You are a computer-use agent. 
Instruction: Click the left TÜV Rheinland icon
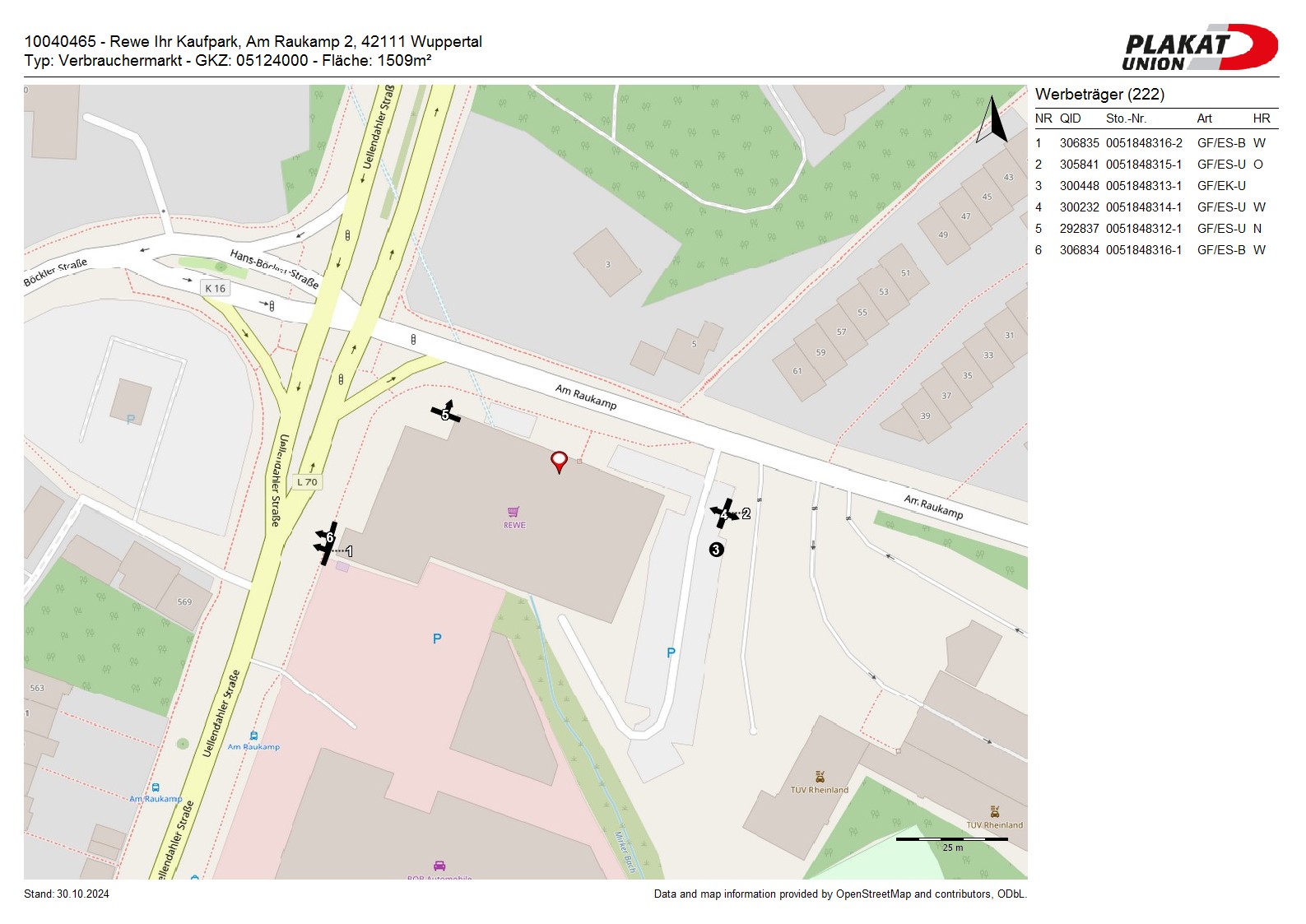click(x=820, y=777)
